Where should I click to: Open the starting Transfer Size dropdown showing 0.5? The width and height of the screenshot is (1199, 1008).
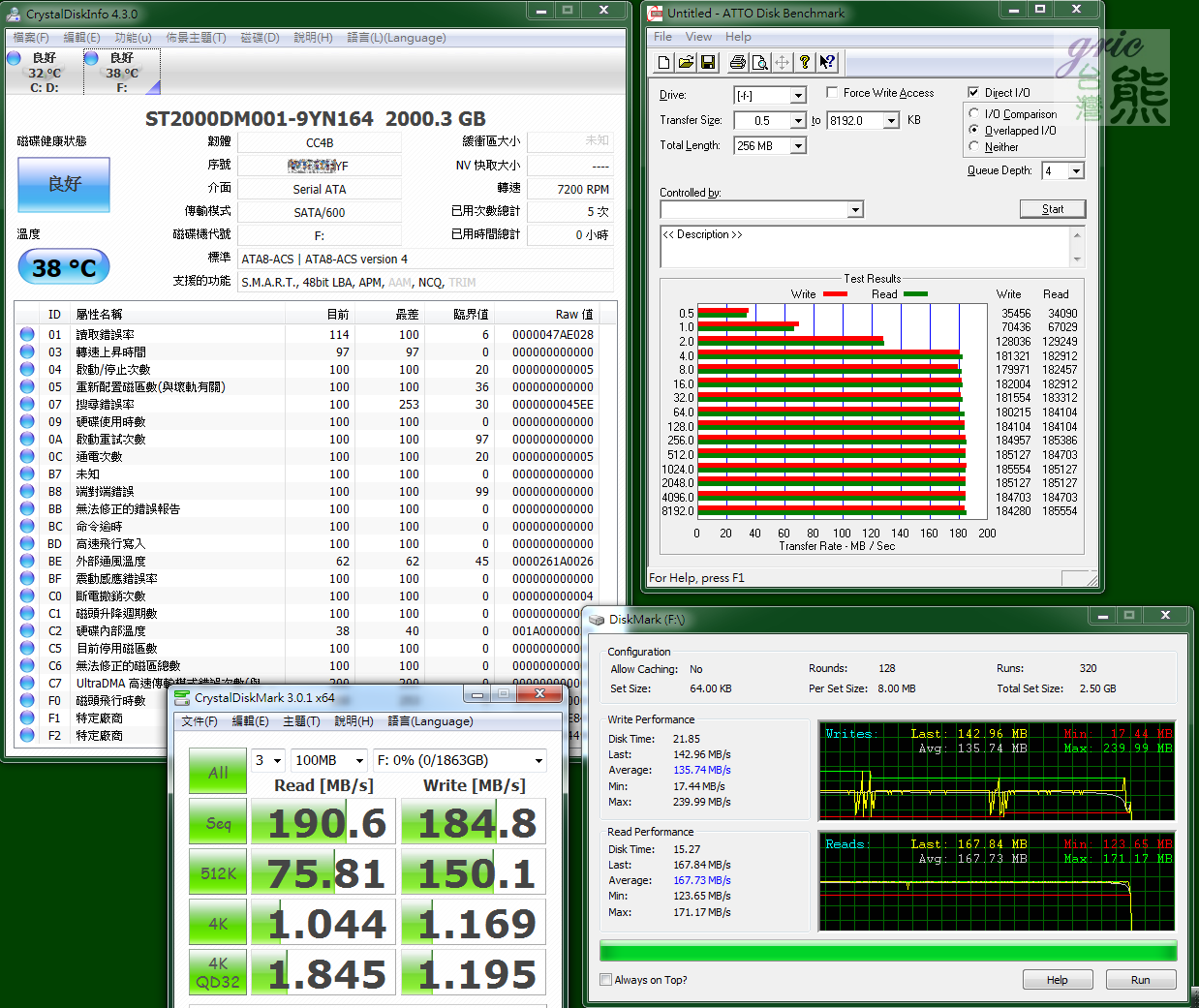[x=798, y=120]
